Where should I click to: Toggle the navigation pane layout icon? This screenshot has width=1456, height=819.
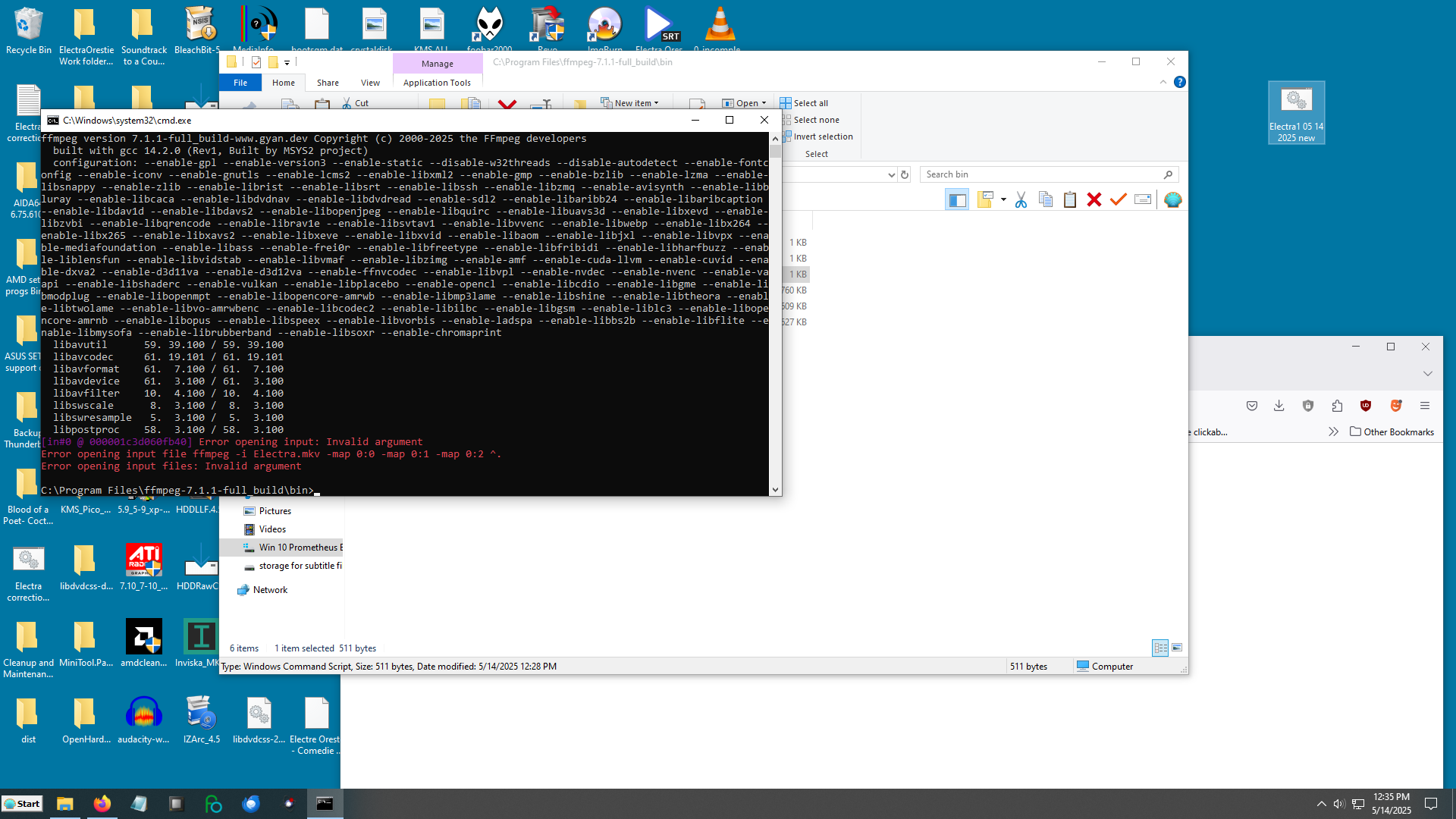pyautogui.click(x=957, y=199)
